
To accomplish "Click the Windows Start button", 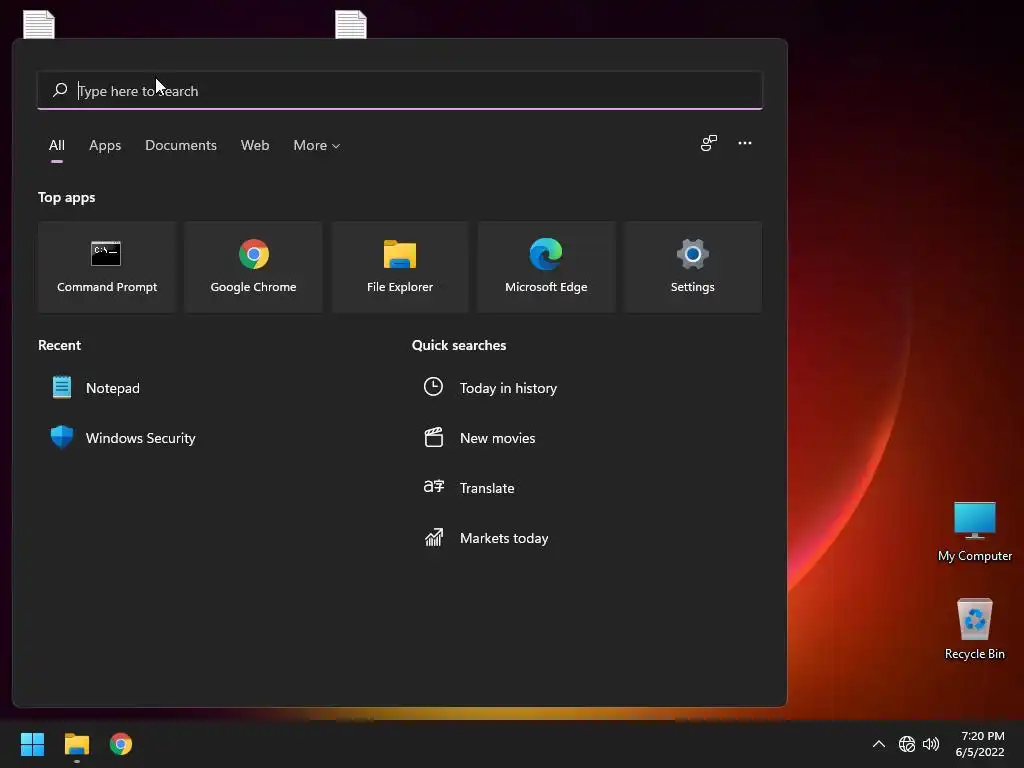I will (32, 744).
